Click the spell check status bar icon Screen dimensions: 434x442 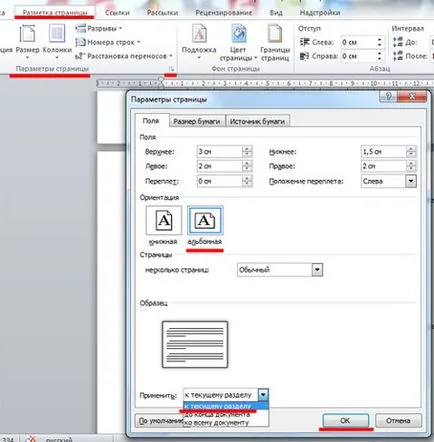pos(31,439)
